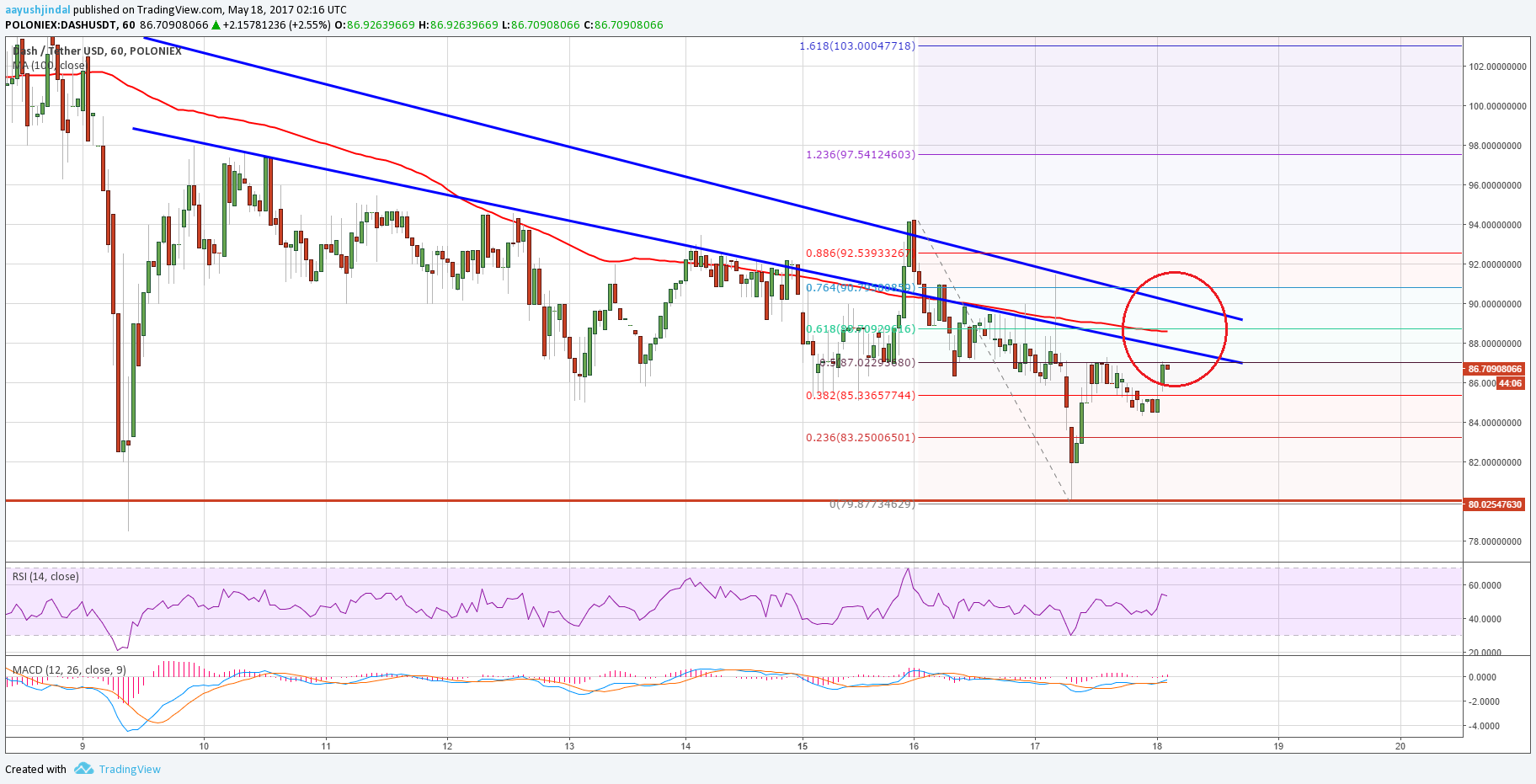Select the 1.618 Fibonacci level label
The width and height of the screenshot is (1536, 784).
(x=856, y=46)
